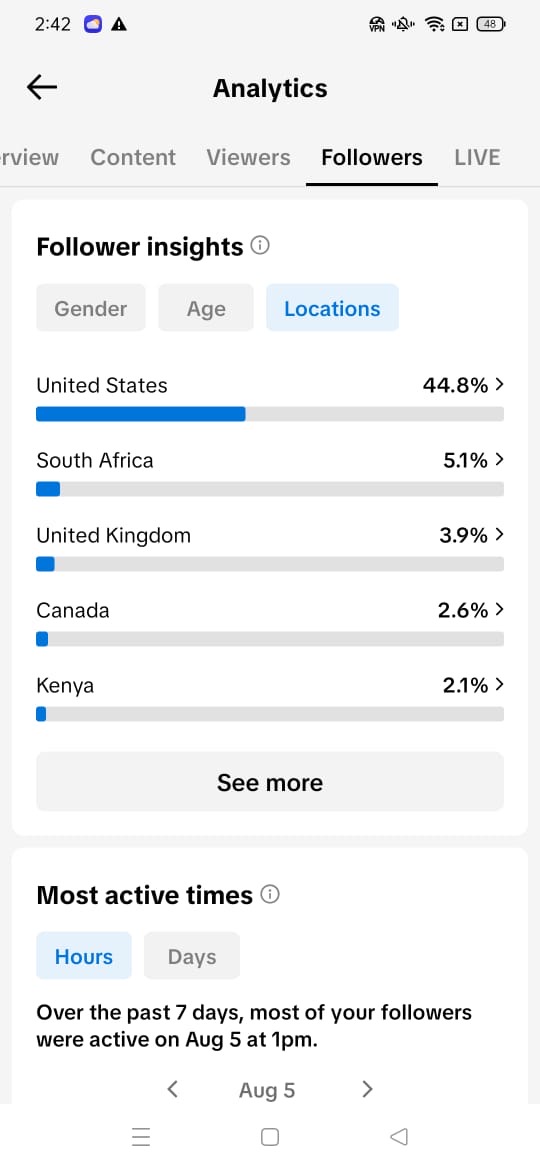The image size is (540, 1170).
Task: Tap Android recent apps menu icon
Action: (141, 1136)
